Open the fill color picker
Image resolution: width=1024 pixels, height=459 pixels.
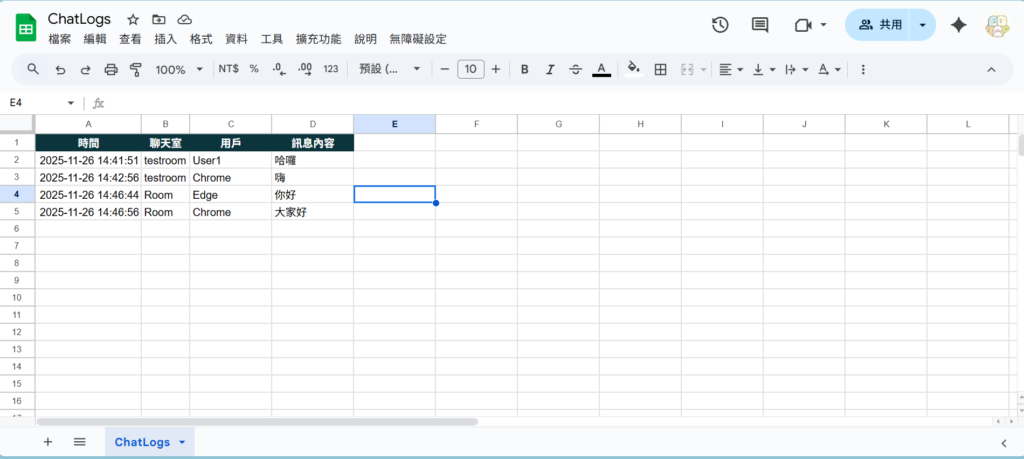632,69
